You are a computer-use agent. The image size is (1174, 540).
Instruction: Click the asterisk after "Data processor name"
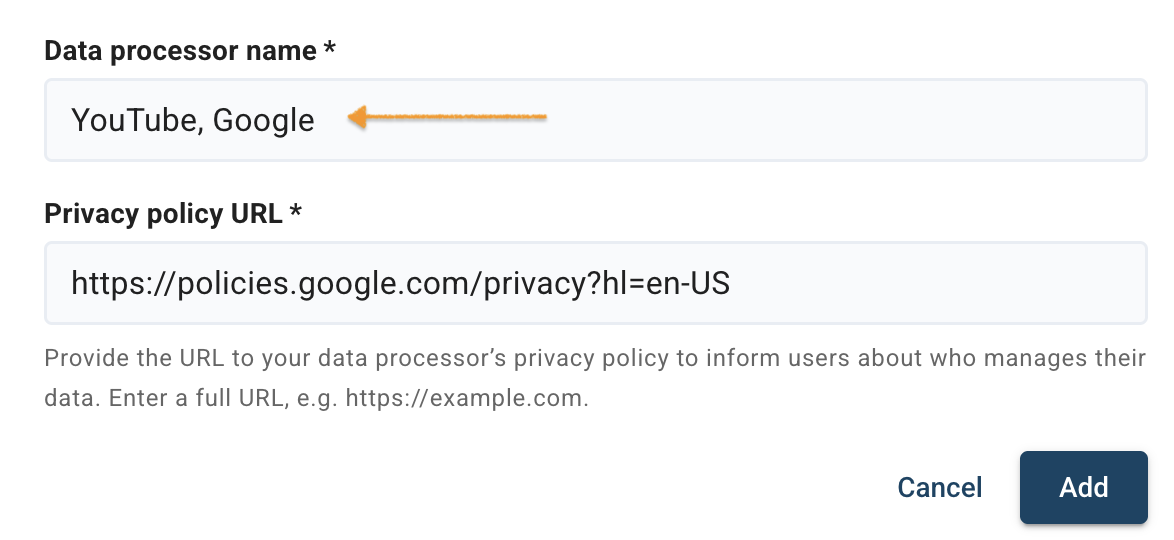click(x=329, y=51)
